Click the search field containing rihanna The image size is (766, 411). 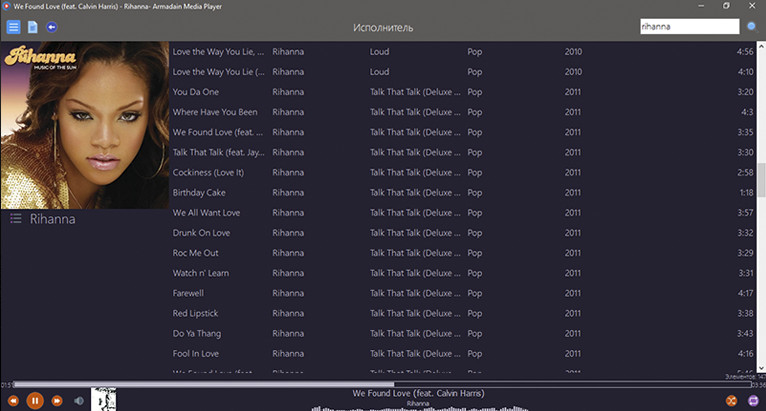(689, 26)
